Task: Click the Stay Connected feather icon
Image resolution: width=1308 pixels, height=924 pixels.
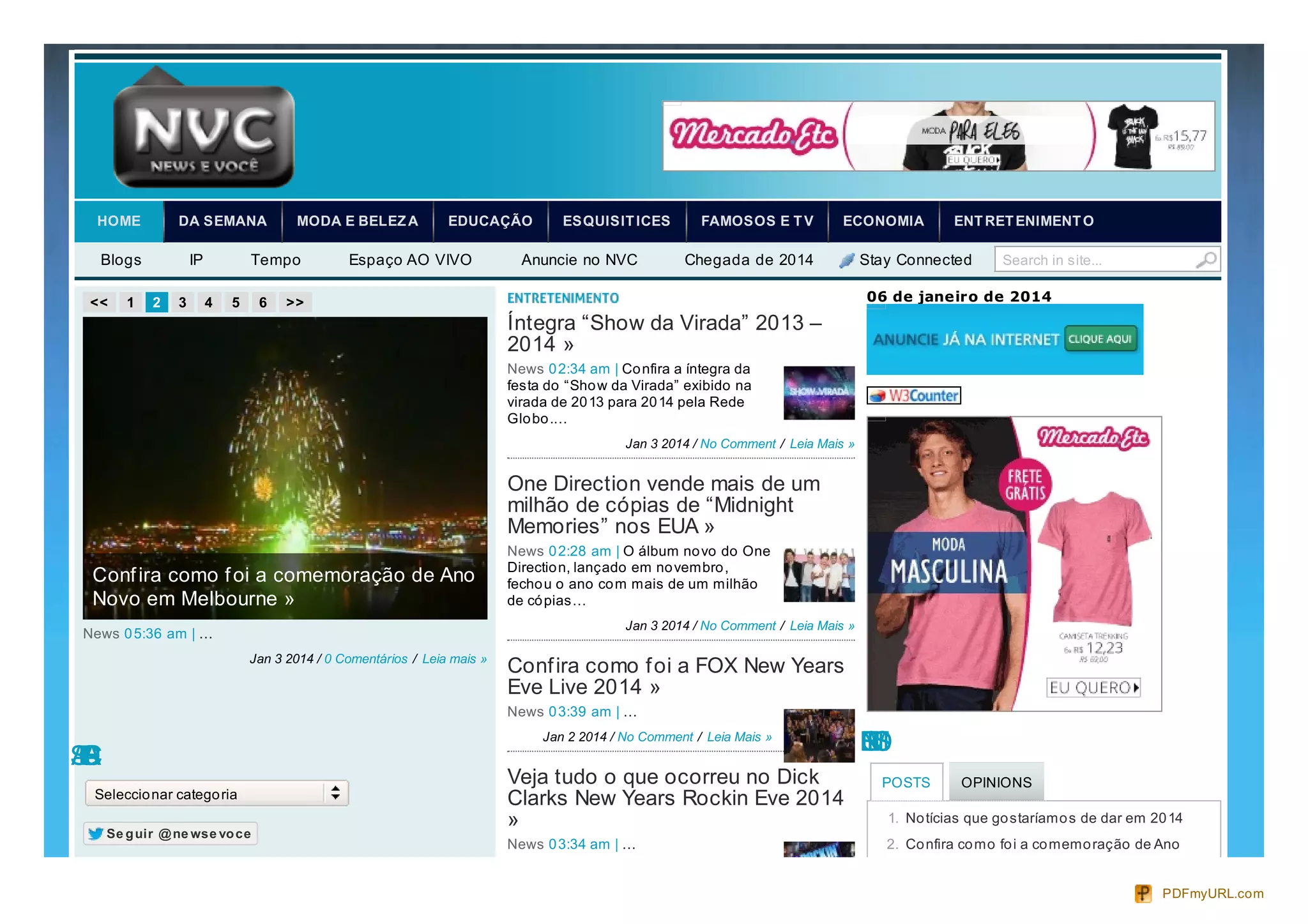Action: (847, 261)
